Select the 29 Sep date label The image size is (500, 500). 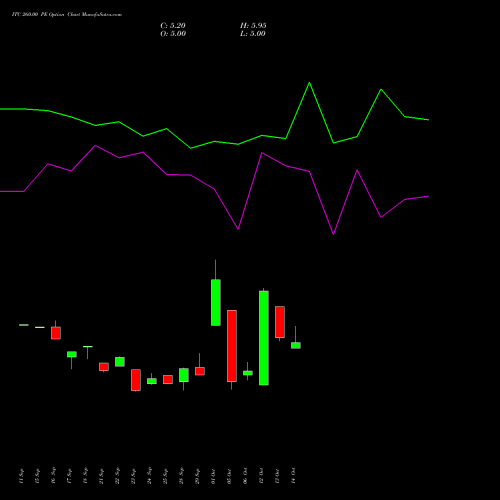198,476
